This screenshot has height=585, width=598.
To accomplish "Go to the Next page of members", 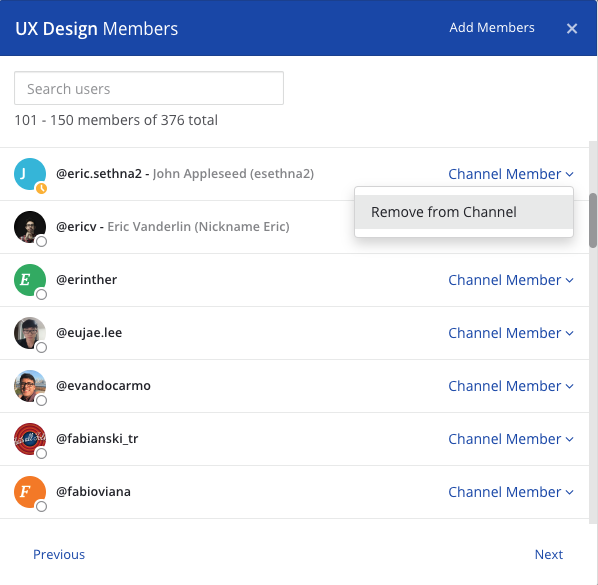I will pyautogui.click(x=548, y=554).
